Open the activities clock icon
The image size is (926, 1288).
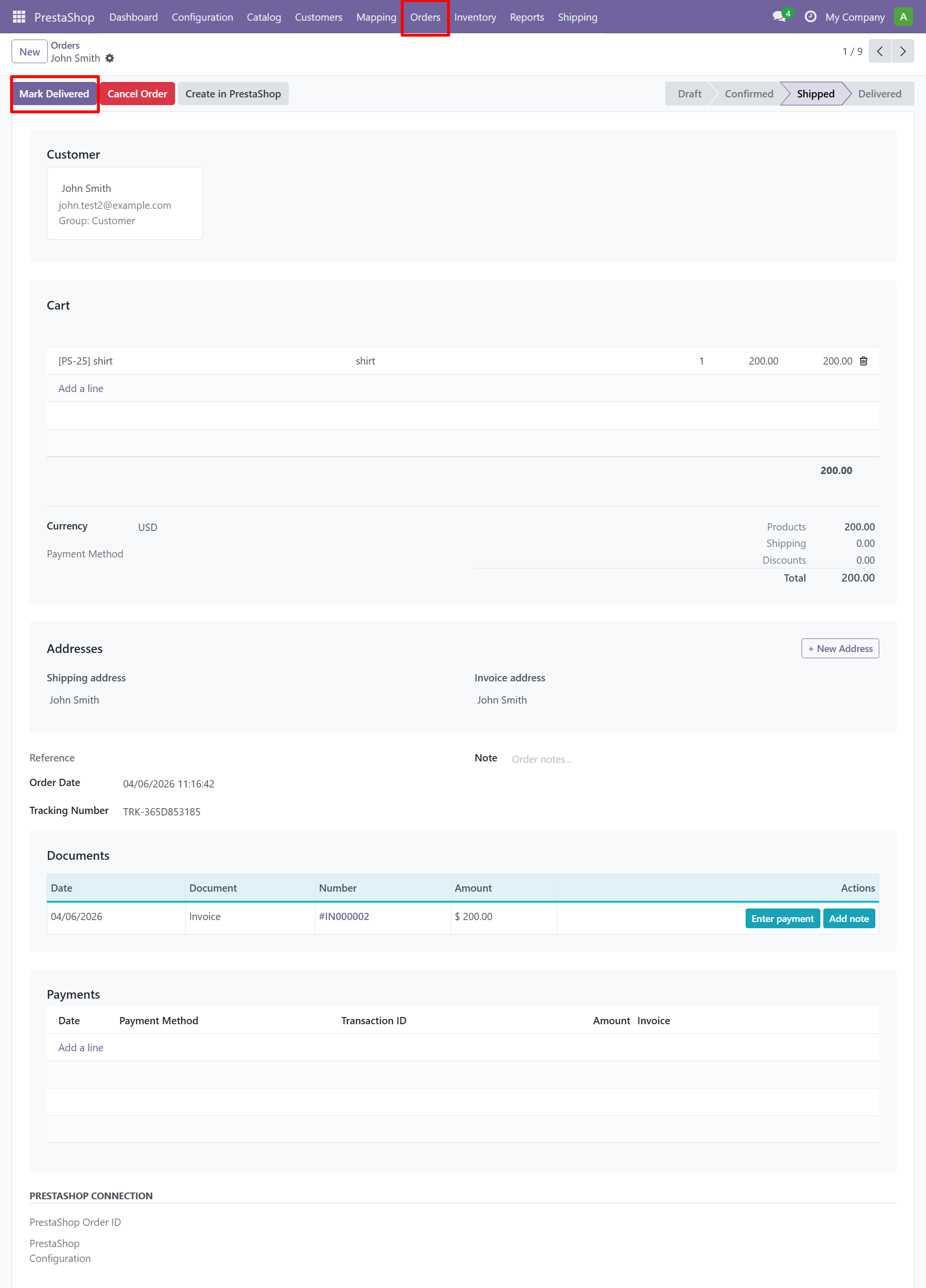(811, 17)
